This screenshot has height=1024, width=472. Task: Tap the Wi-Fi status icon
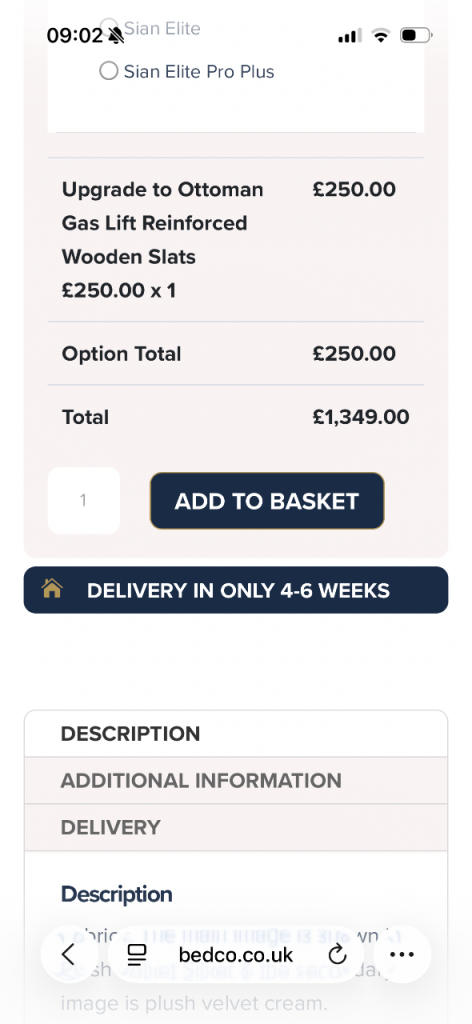380,35
